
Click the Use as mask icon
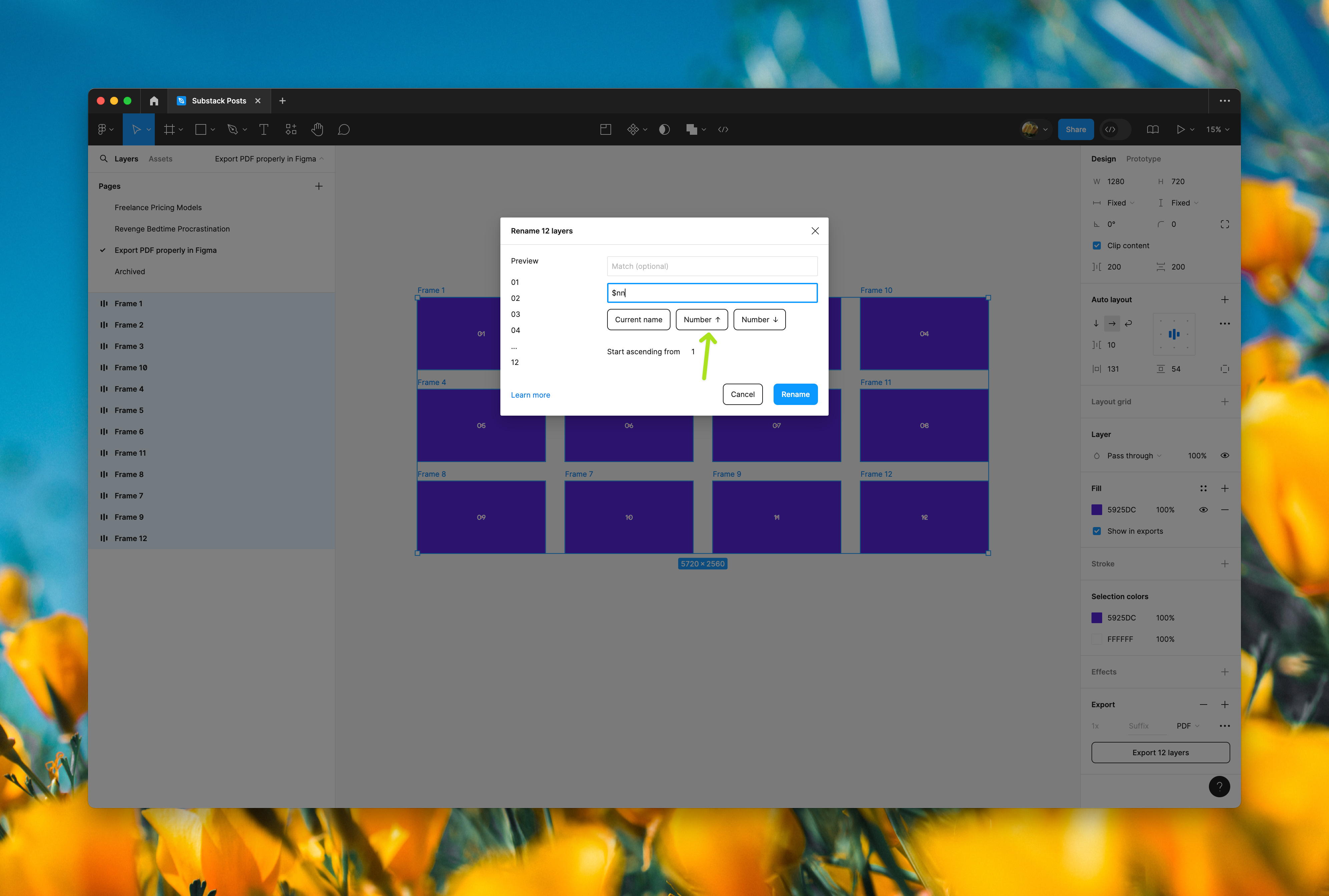(x=664, y=130)
